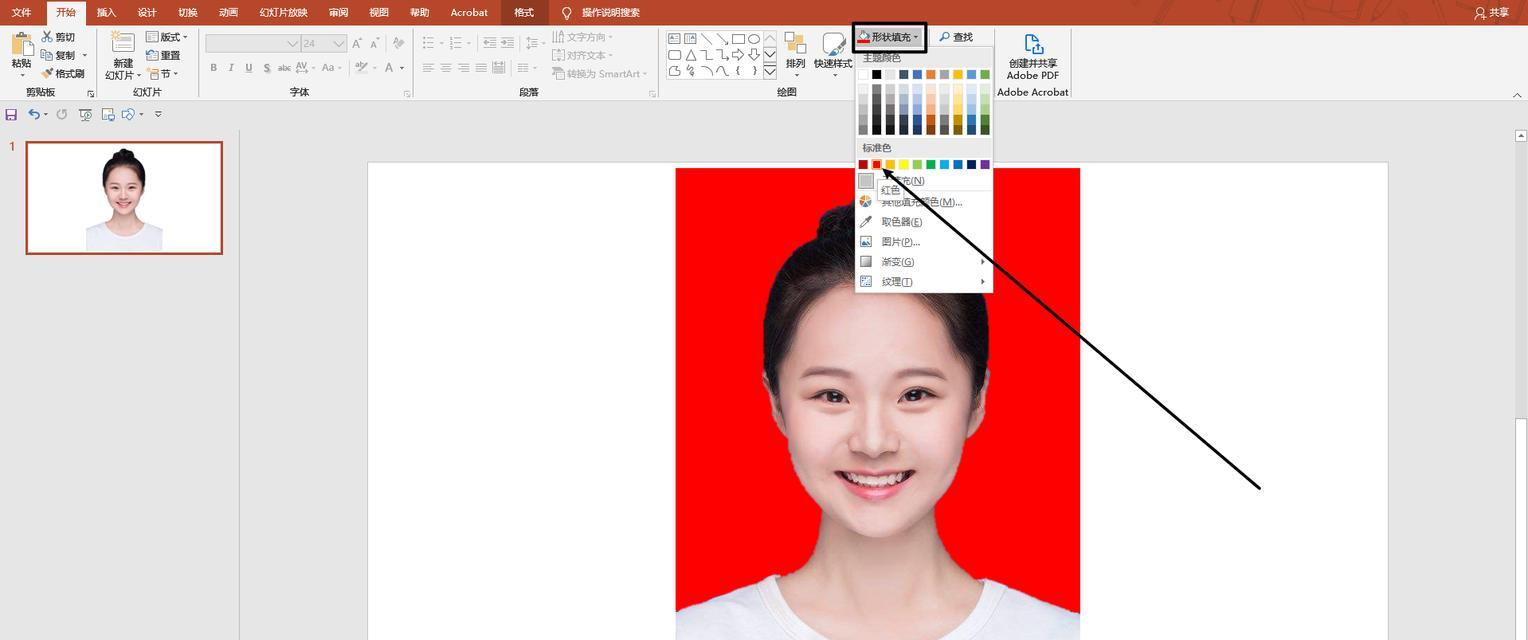Image resolution: width=1528 pixels, height=640 pixels.
Task: Click the Tell Me search box (操作说明搜索)
Action: pyautogui.click(x=610, y=13)
